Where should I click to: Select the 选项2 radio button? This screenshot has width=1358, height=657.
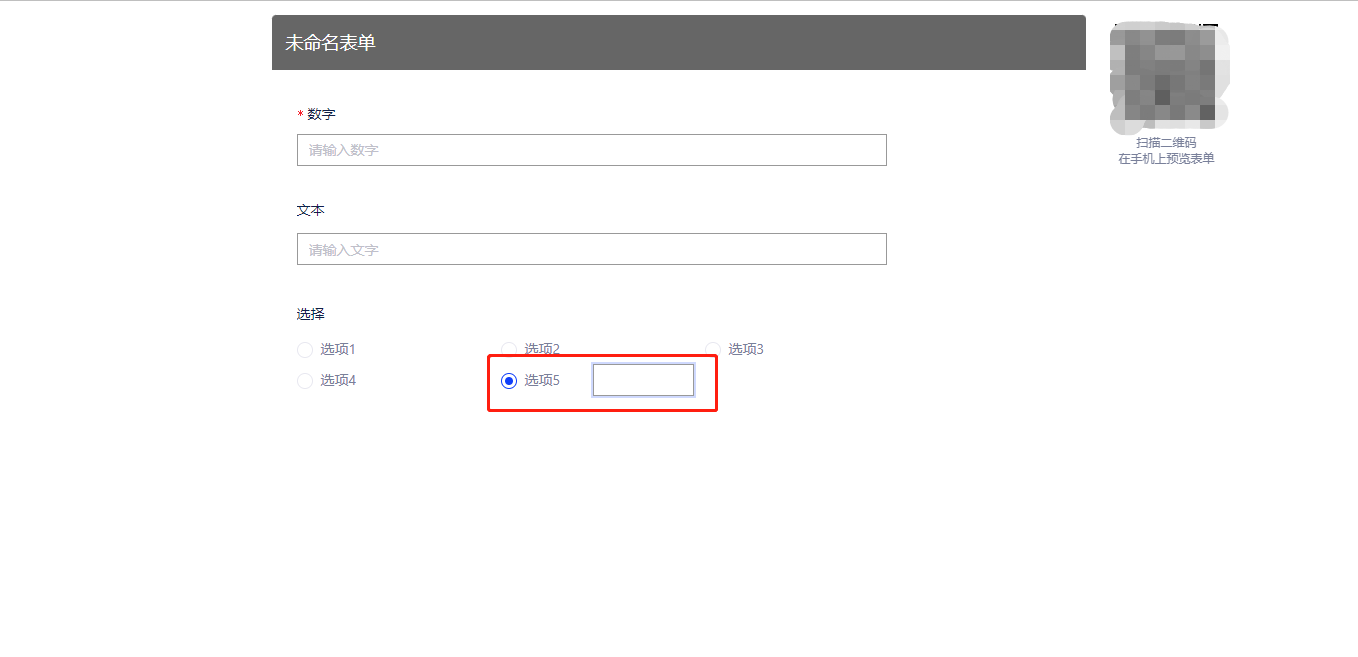click(509, 350)
